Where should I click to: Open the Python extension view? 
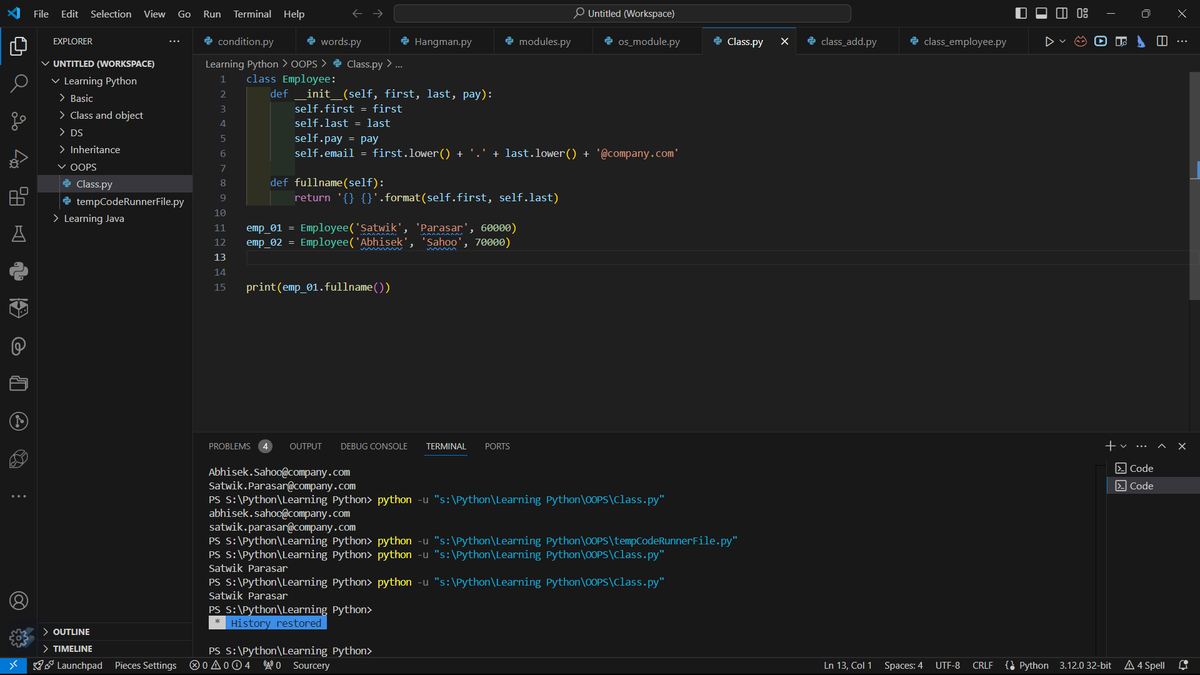click(18, 271)
